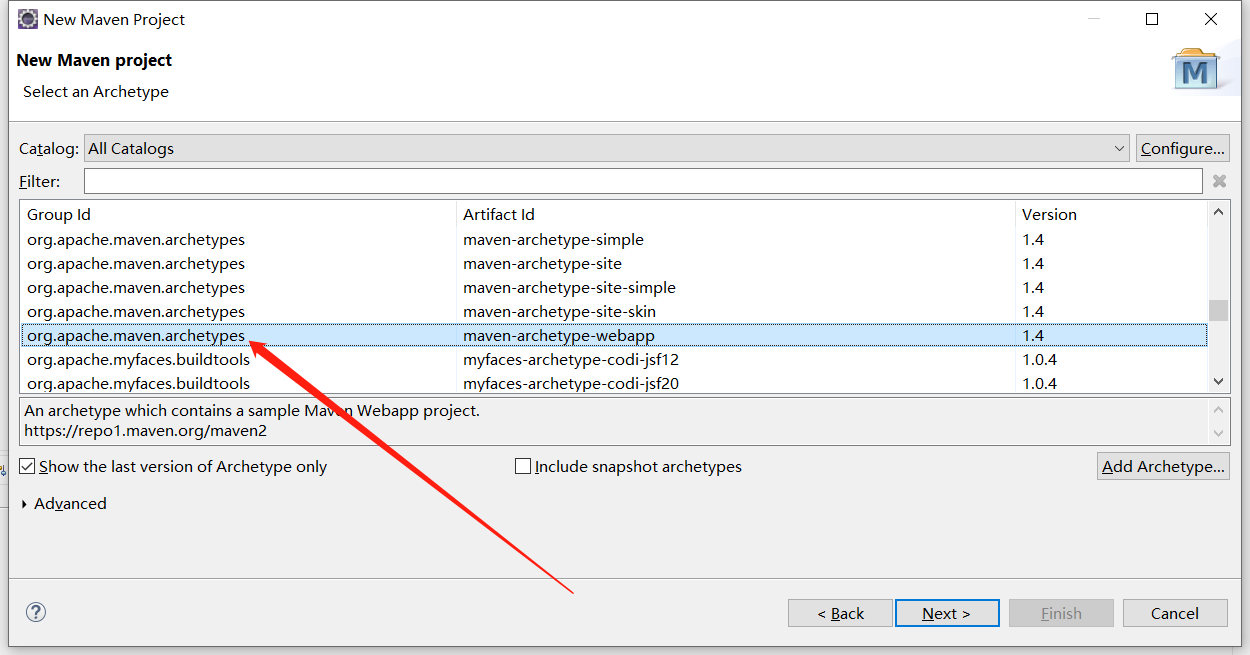Sort by the Version column header
This screenshot has width=1250, height=655.
tap(1111, 214)
